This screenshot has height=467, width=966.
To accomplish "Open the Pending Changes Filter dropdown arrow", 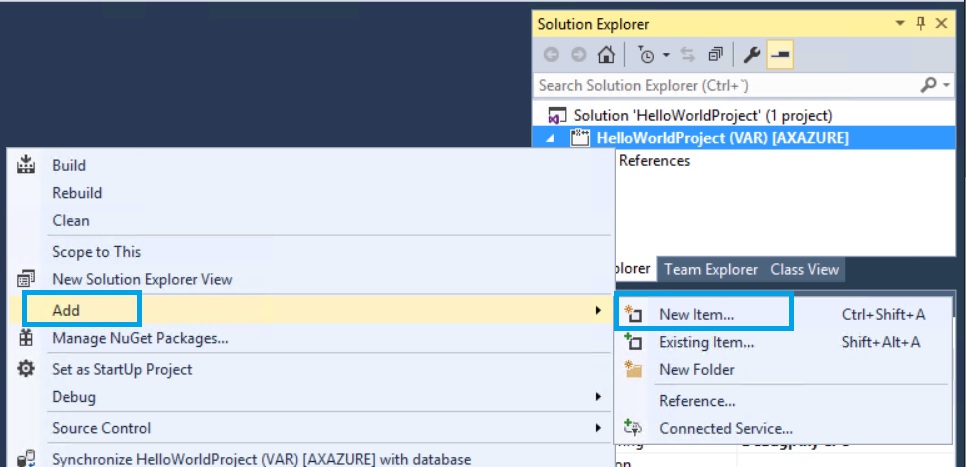I will (666, 56).
